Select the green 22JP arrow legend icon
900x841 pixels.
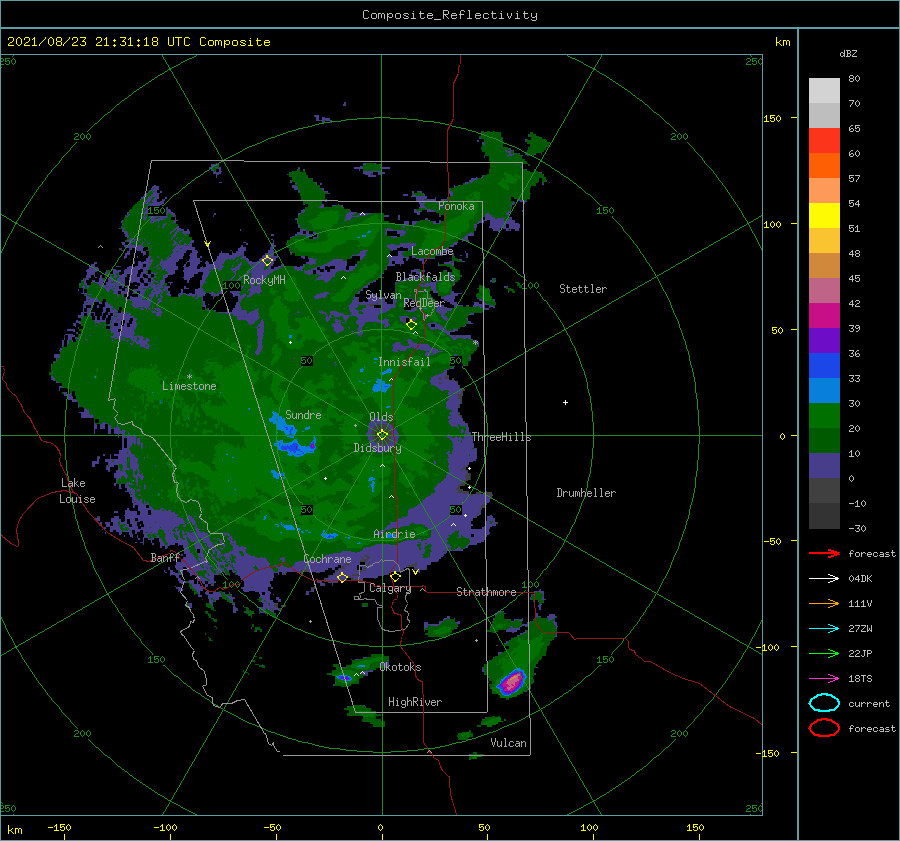pos(824,653)
